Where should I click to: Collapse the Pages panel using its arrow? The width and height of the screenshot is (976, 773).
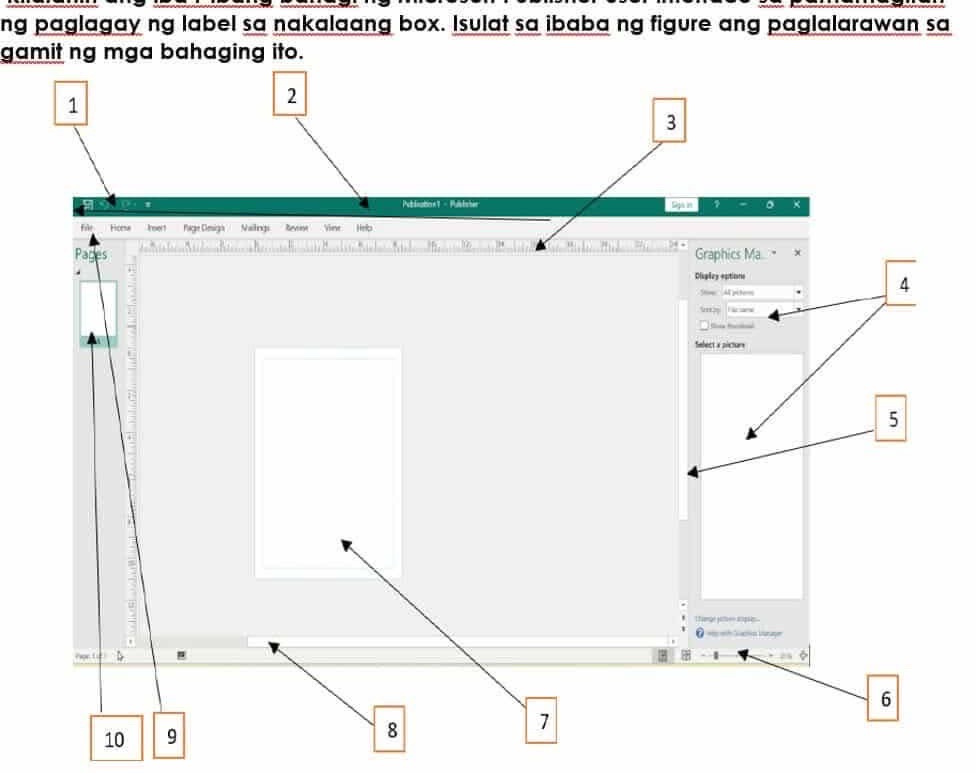(79, 272)
